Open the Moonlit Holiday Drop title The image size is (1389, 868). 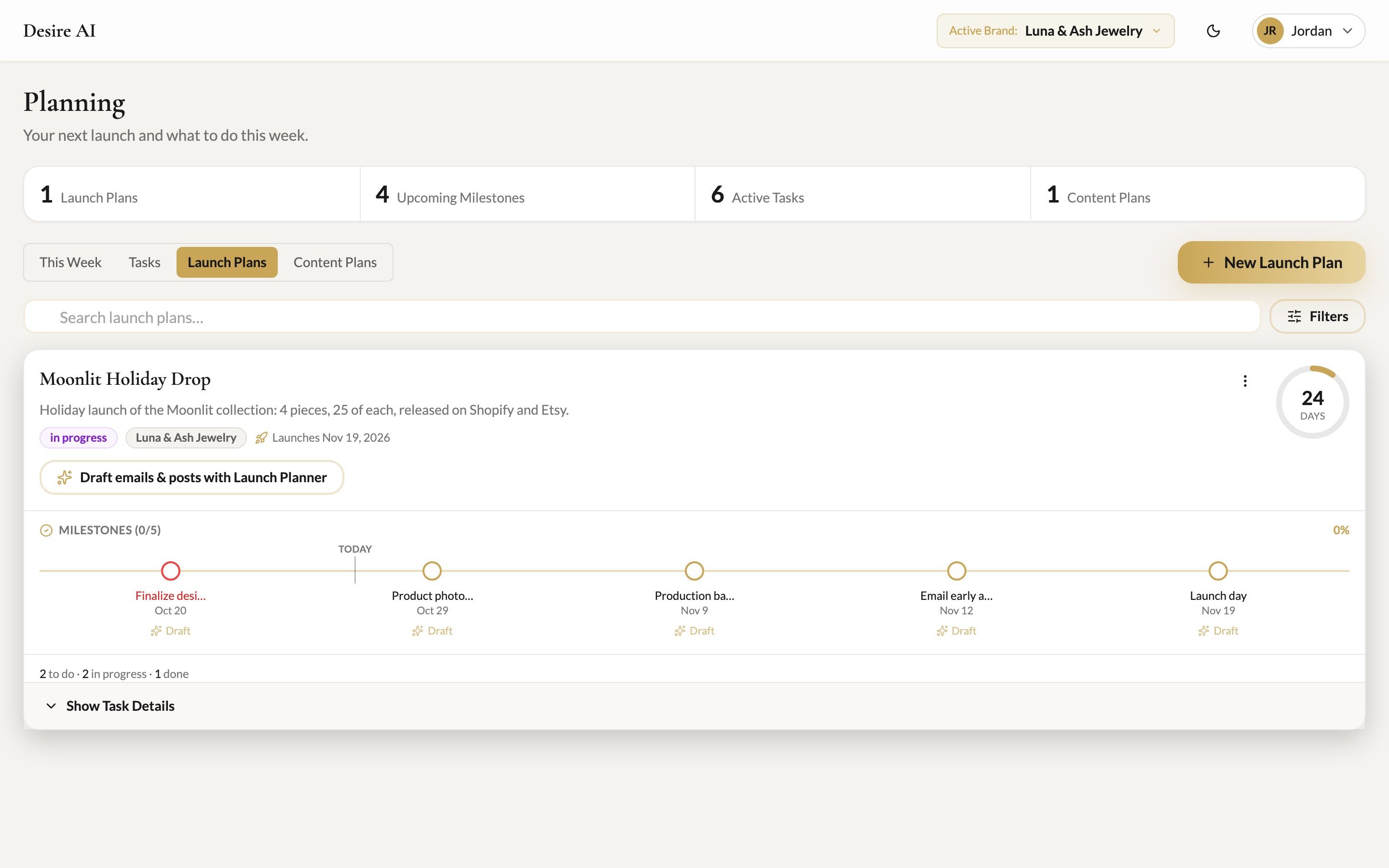[125, 380]
